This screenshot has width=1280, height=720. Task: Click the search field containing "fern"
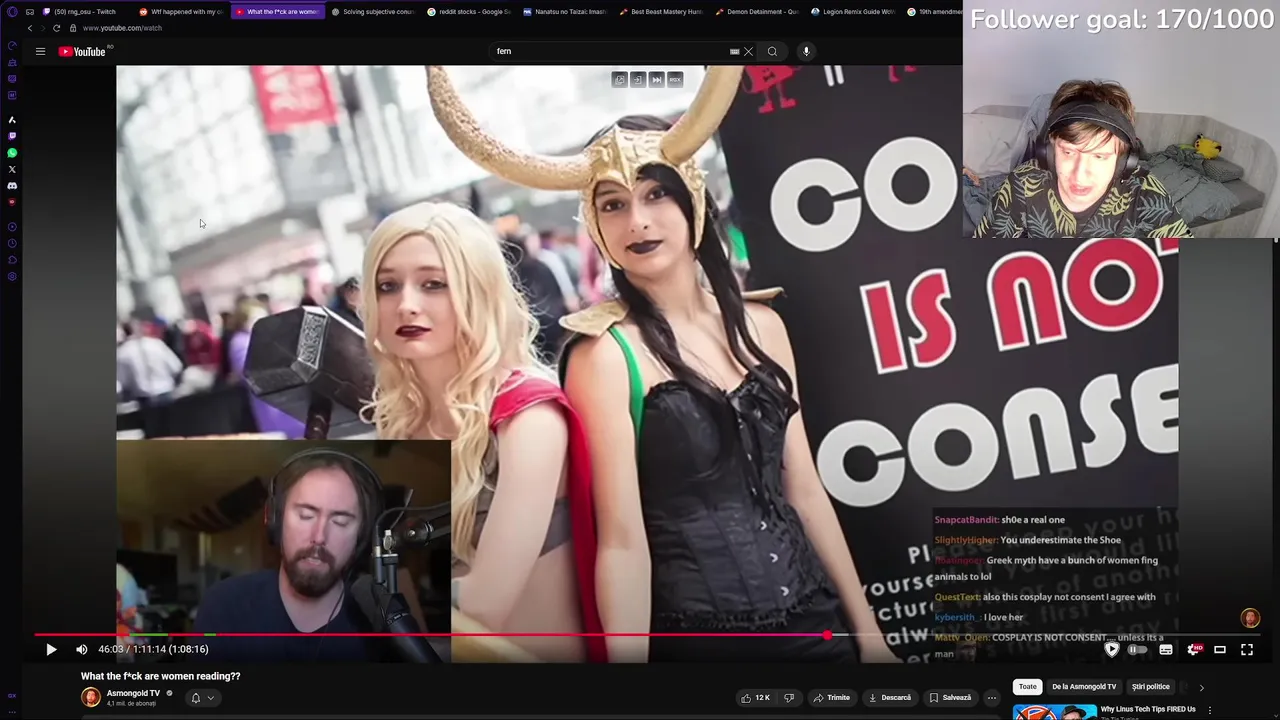[x=610, y=51]
